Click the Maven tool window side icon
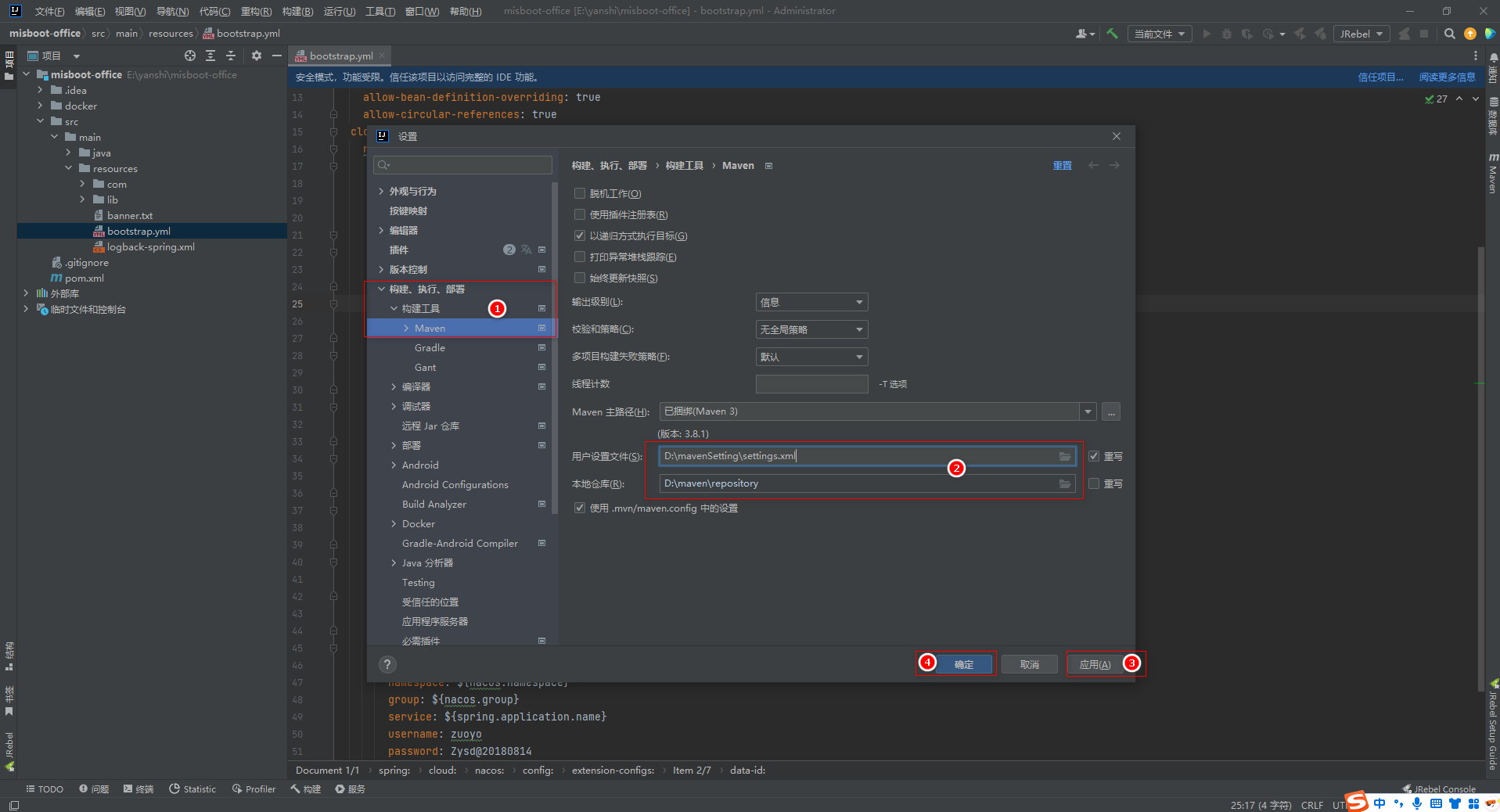 click(x=1493, y=174)
